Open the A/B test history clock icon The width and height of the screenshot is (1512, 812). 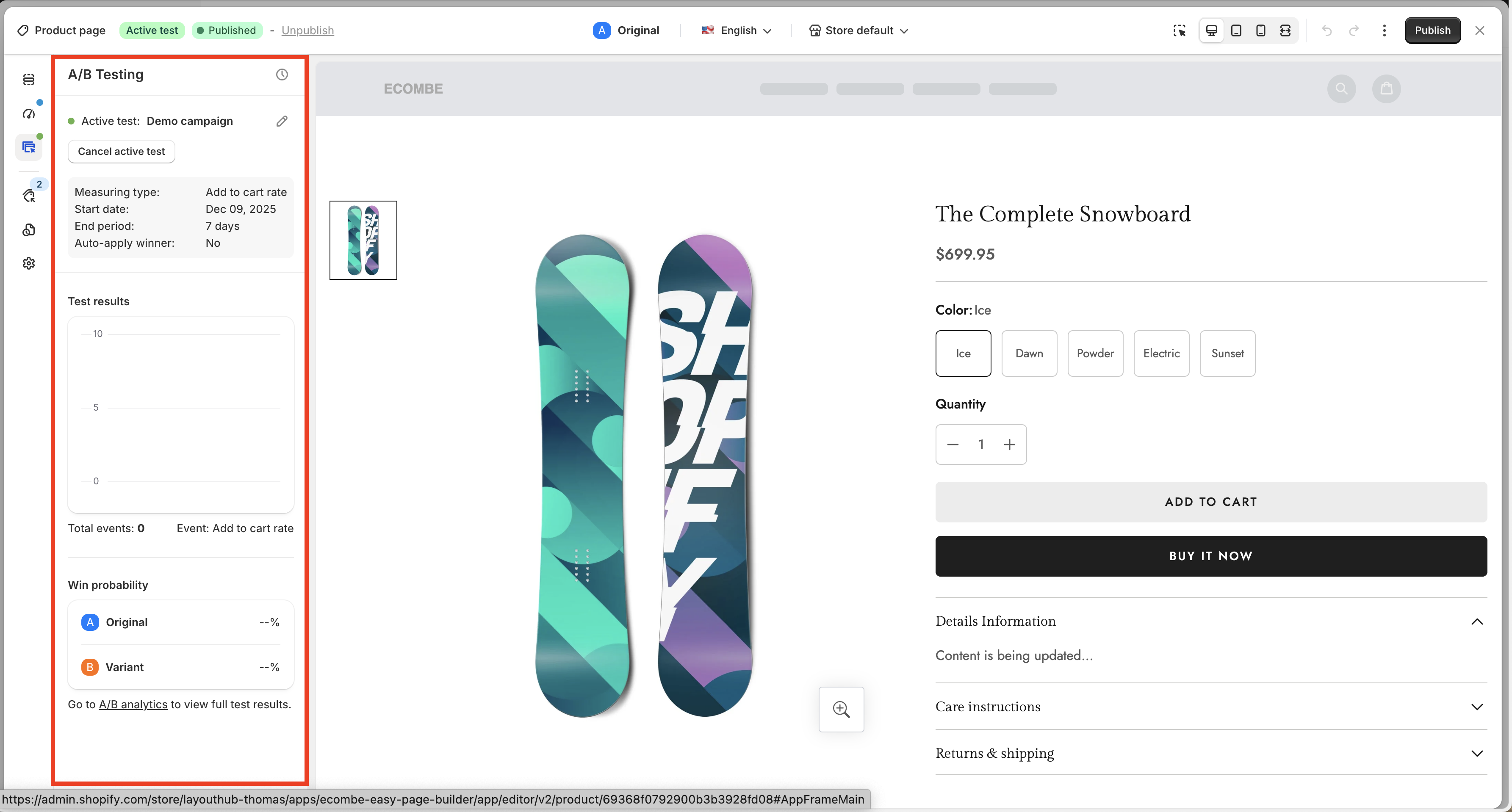(282, 75)
